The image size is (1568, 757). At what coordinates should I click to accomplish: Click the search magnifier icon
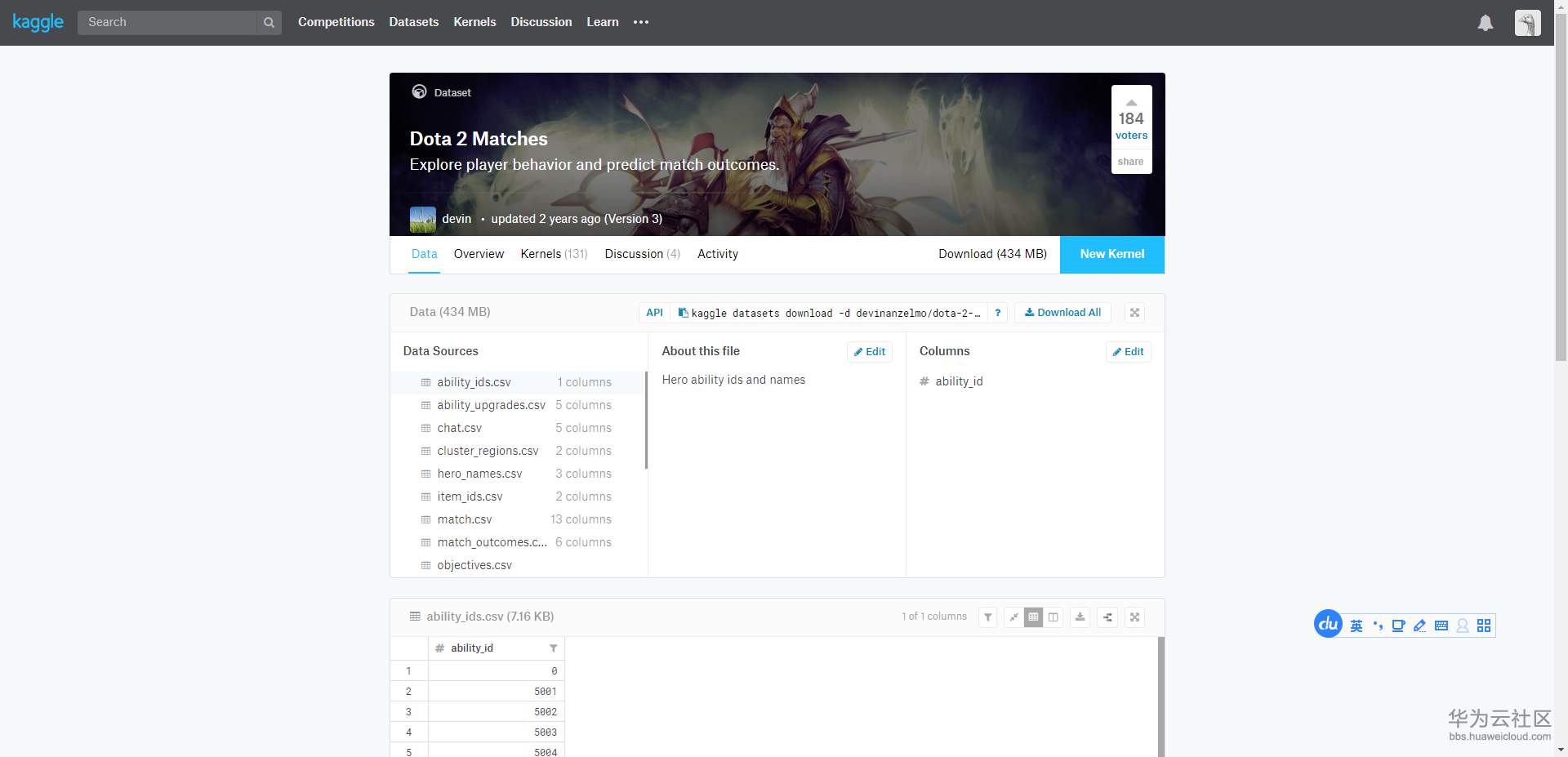point(269,23)
